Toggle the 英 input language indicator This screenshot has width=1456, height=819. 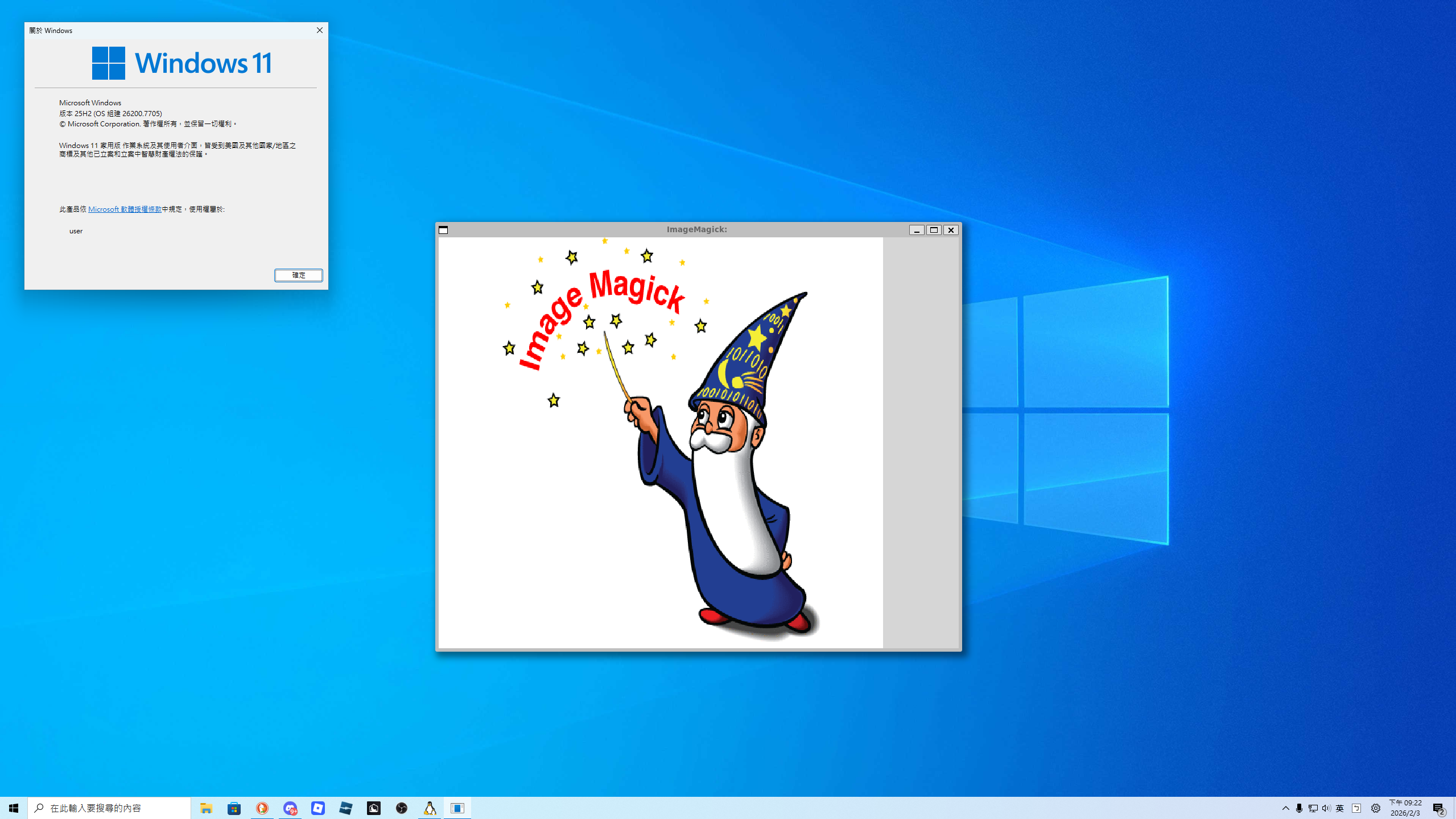(1340, 808)
